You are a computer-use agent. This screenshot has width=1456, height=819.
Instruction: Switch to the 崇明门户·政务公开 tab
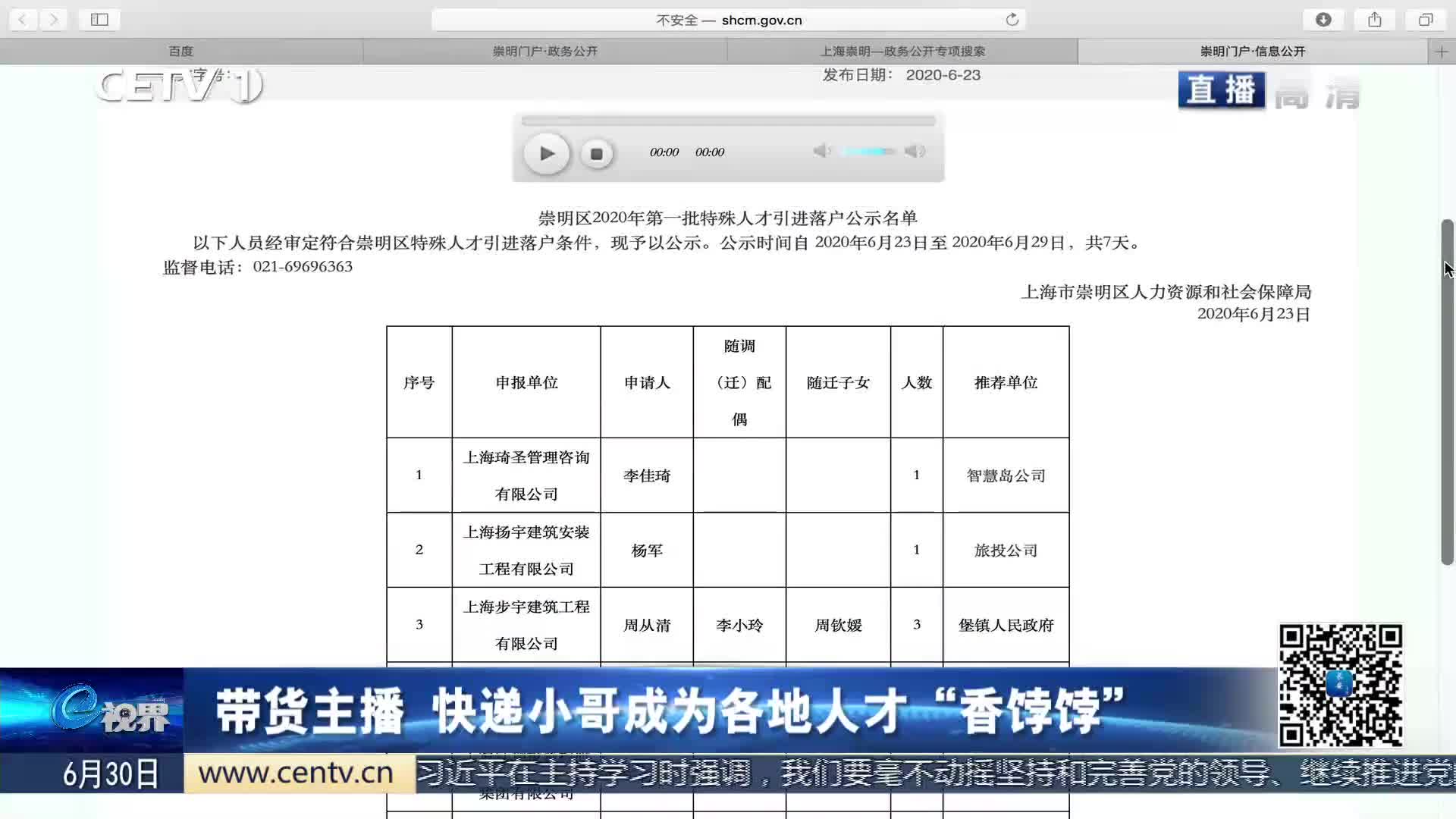coord(545,52)
